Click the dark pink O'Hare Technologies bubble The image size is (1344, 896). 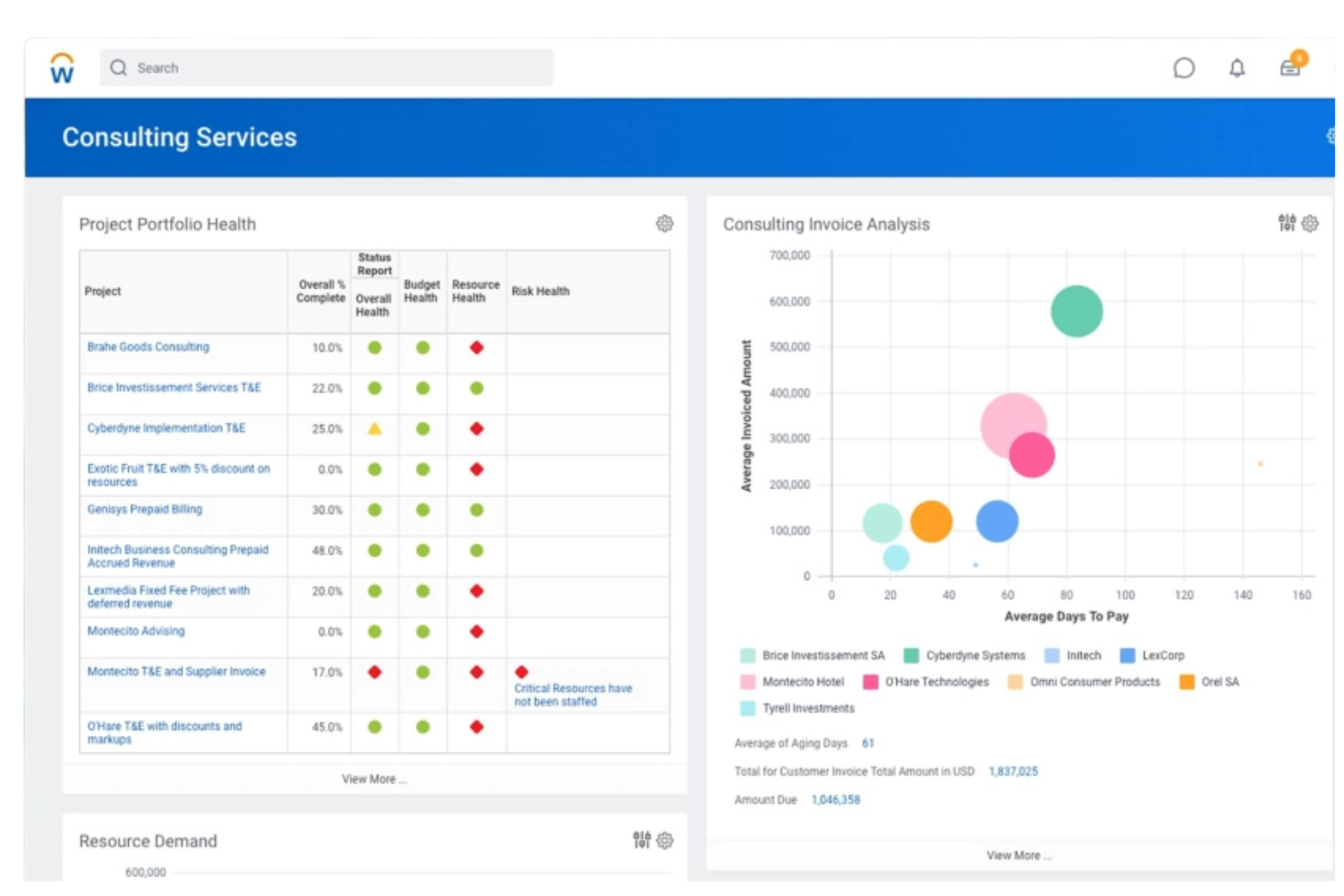[x=1032, y=456]
